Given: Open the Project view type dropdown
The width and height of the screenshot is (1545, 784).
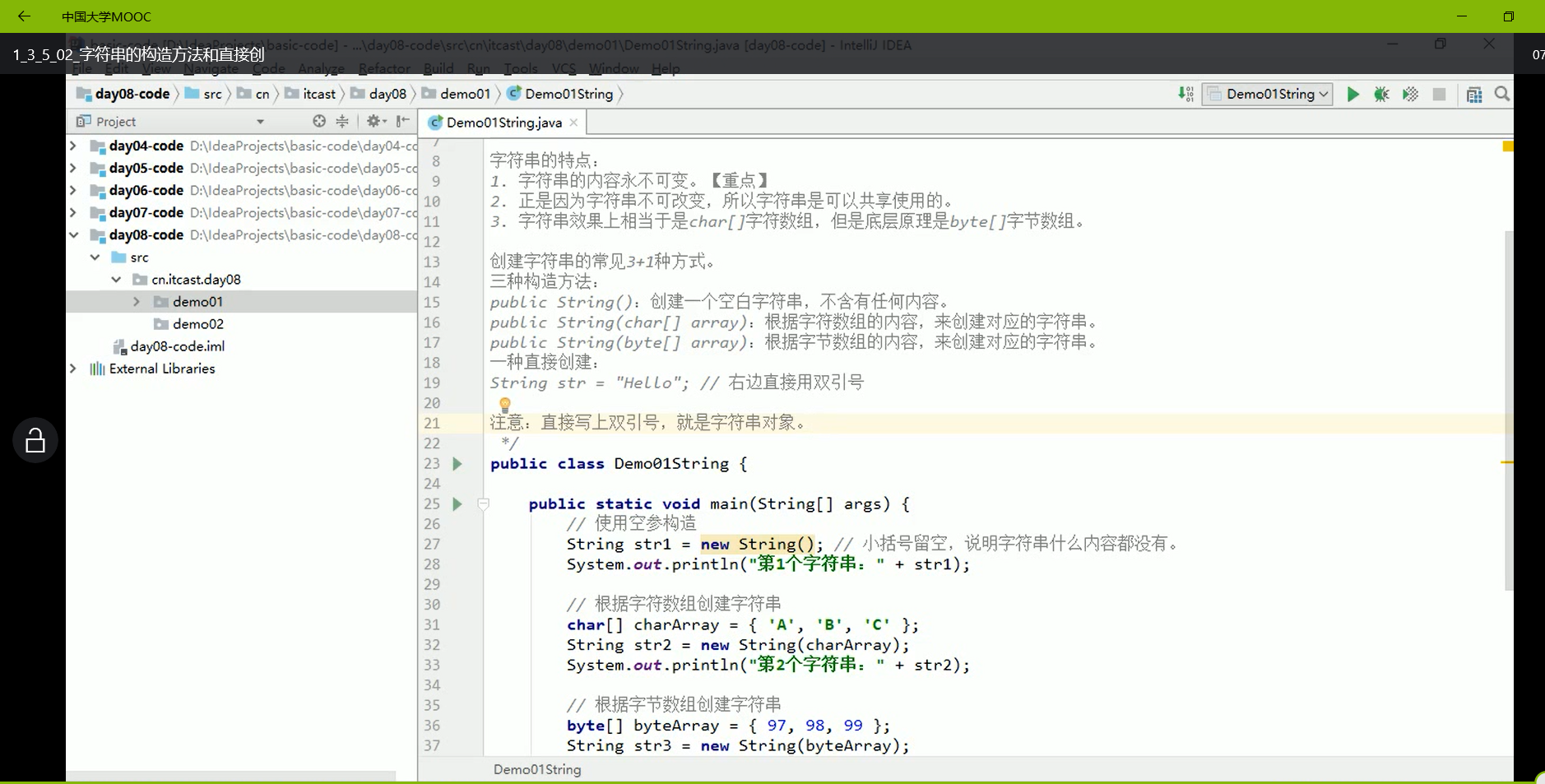Looking at the screenshot, I should point(260,122).
